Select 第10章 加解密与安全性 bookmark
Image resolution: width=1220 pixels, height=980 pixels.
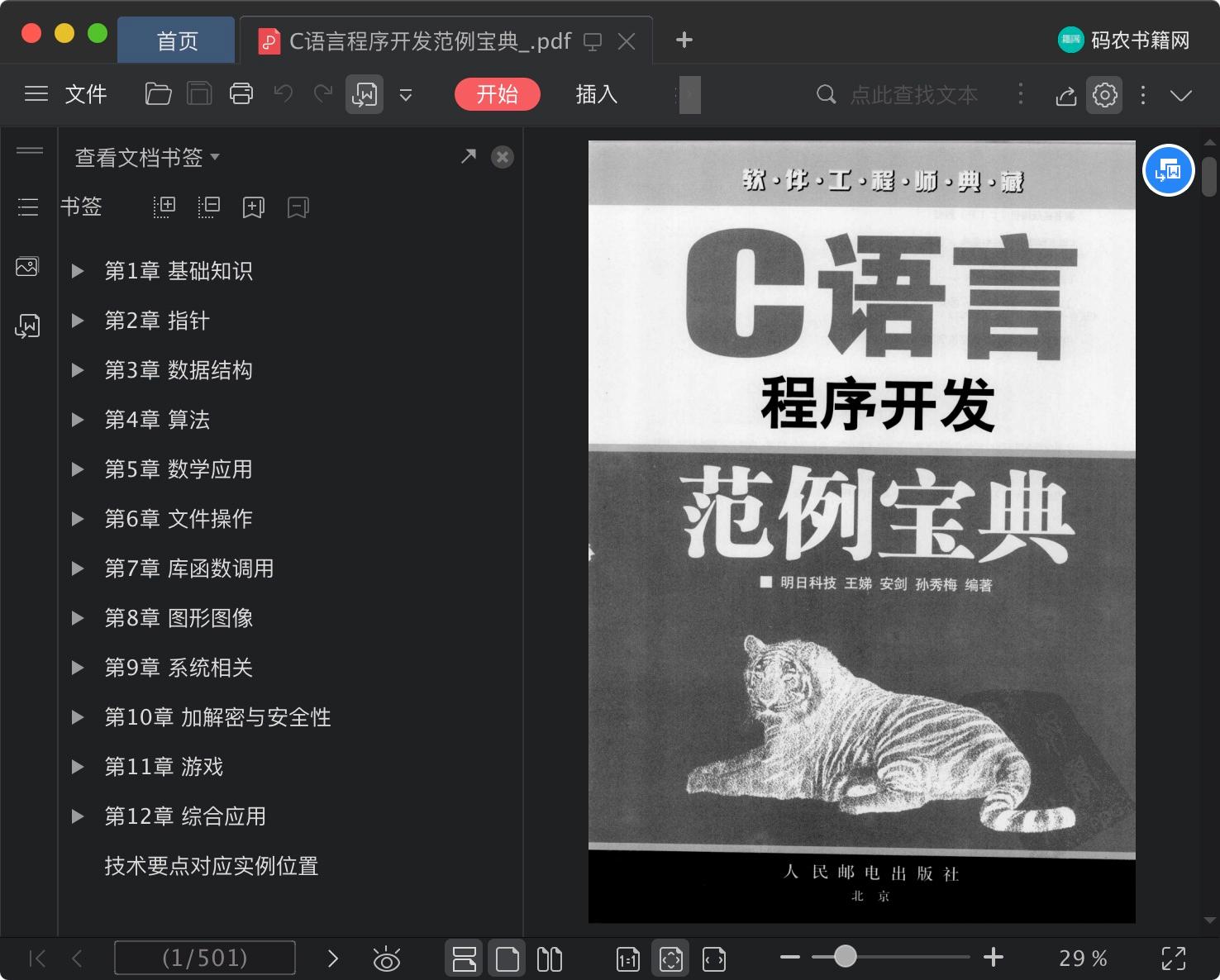(x=217, y=717)
